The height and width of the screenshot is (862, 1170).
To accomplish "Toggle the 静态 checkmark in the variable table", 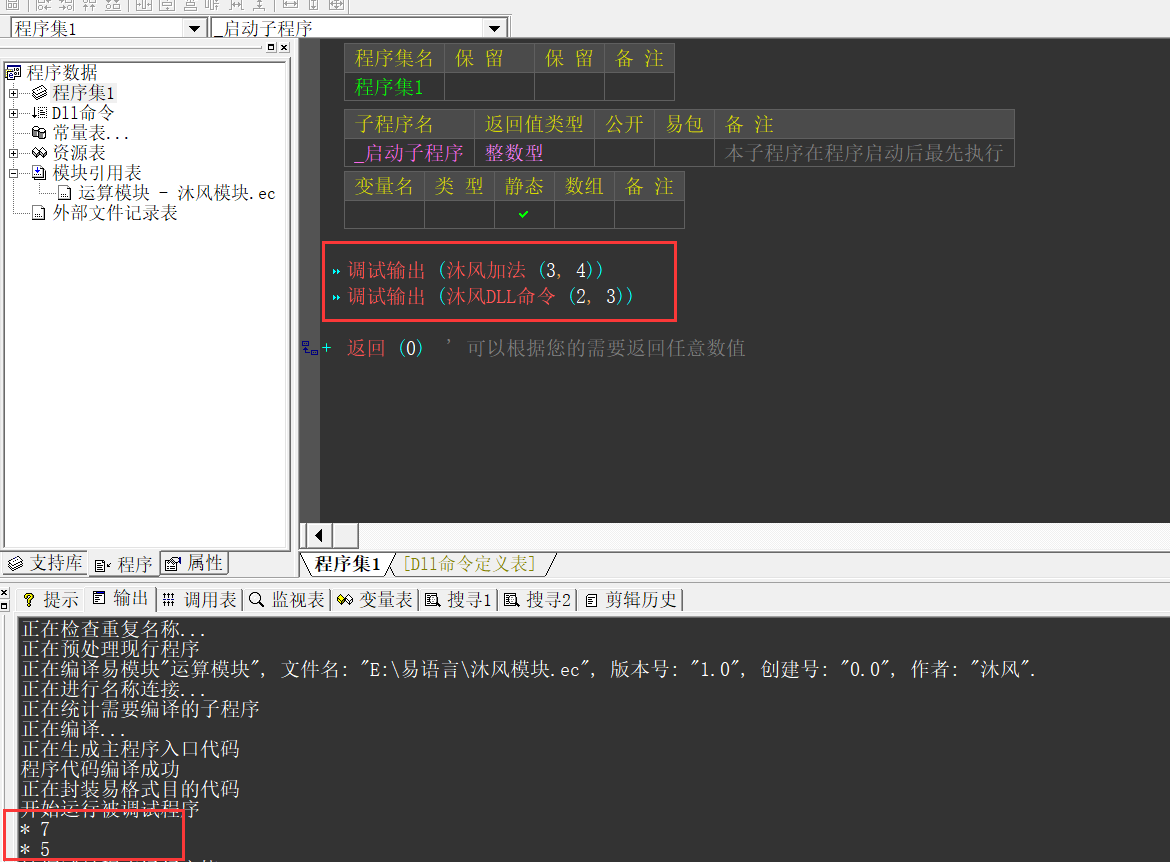I will click(524, 214).
